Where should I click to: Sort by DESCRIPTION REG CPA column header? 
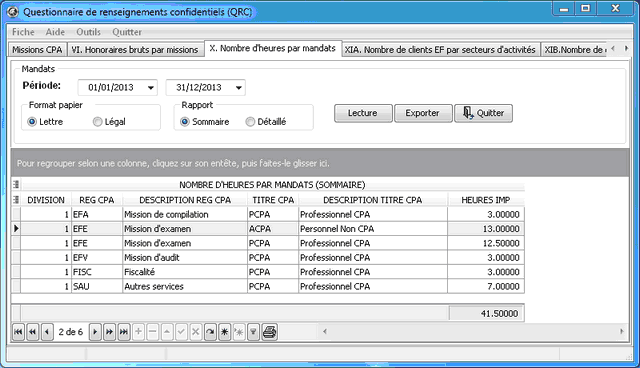(185, 200)
